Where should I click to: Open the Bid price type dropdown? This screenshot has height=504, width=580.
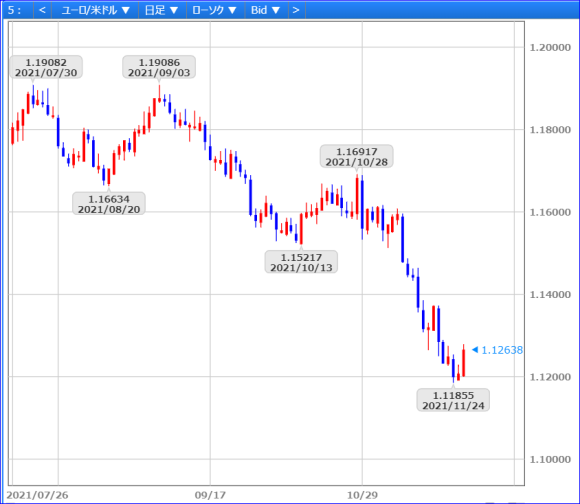click(265, 10)
